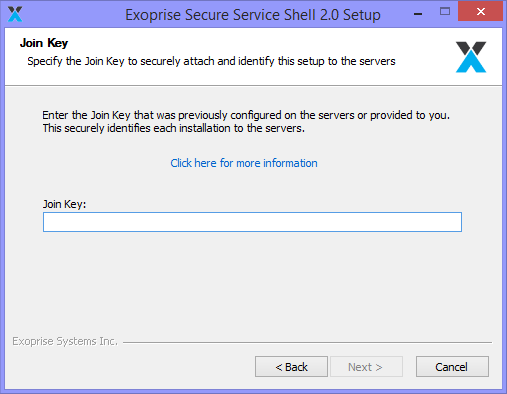Viewport: 507px width, 394px height.
Task: Click the 'Join Key' bold heading
Action: [44, 43]
